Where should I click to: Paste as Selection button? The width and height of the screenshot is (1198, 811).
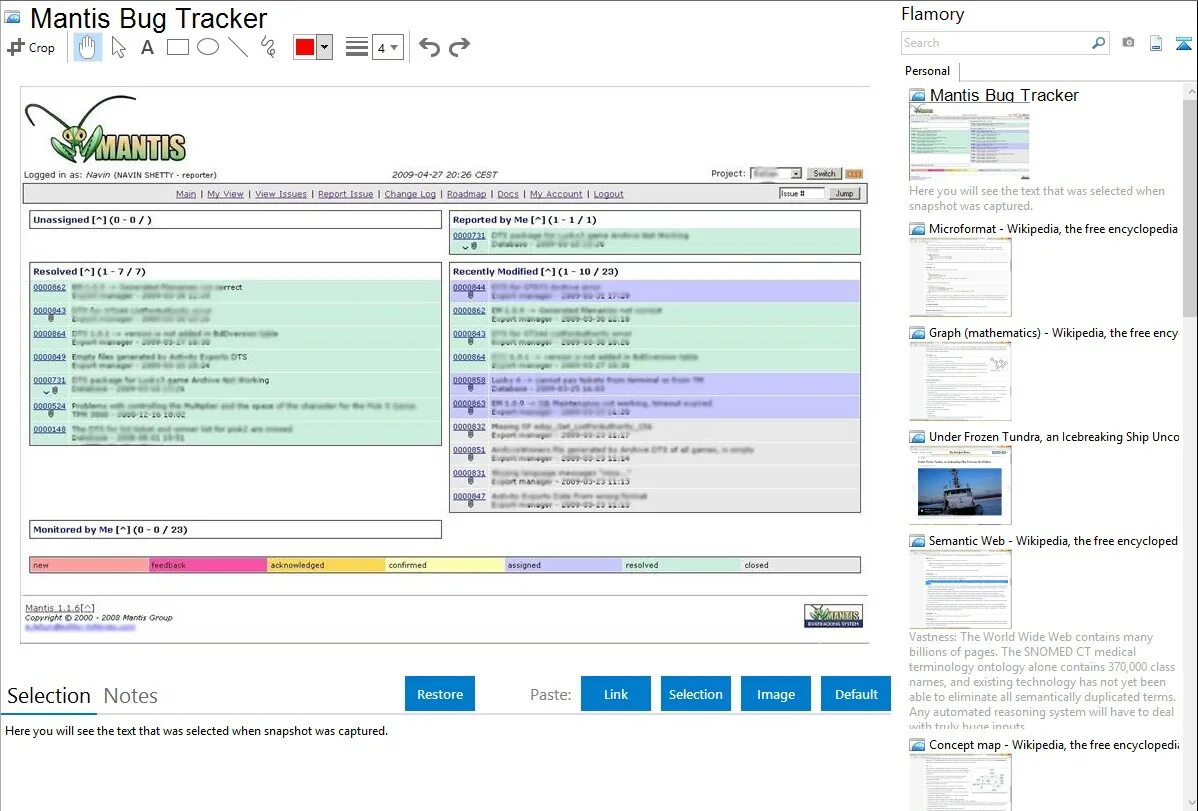coord(695,694)
